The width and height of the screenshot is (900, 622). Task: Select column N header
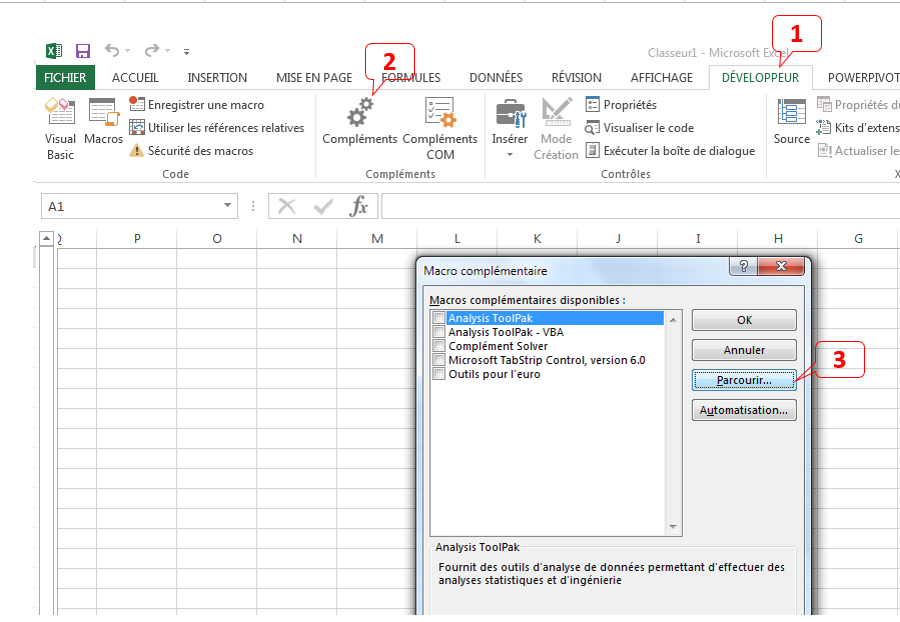297,239
